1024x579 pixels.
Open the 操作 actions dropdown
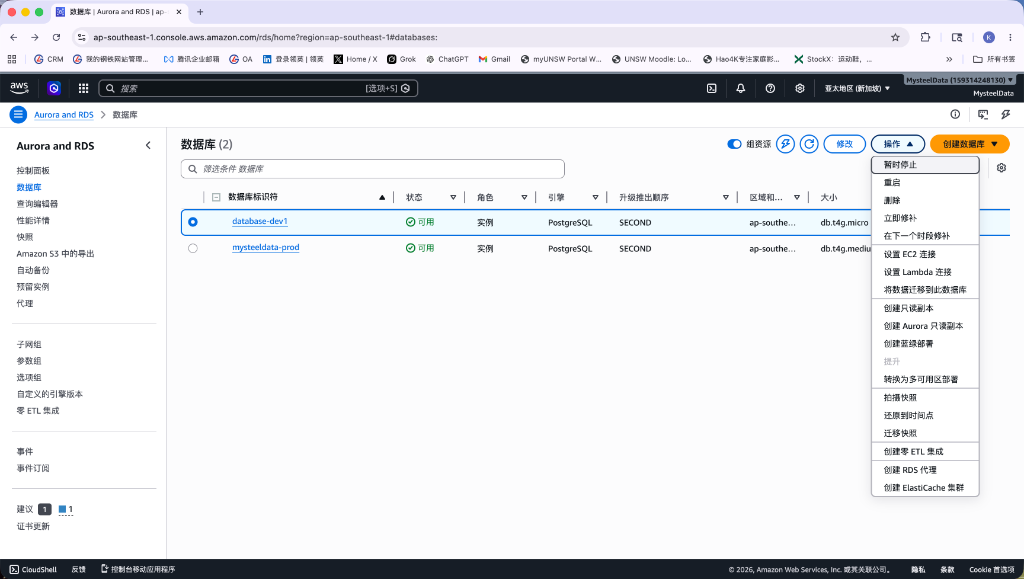click(x=898, y=144)
